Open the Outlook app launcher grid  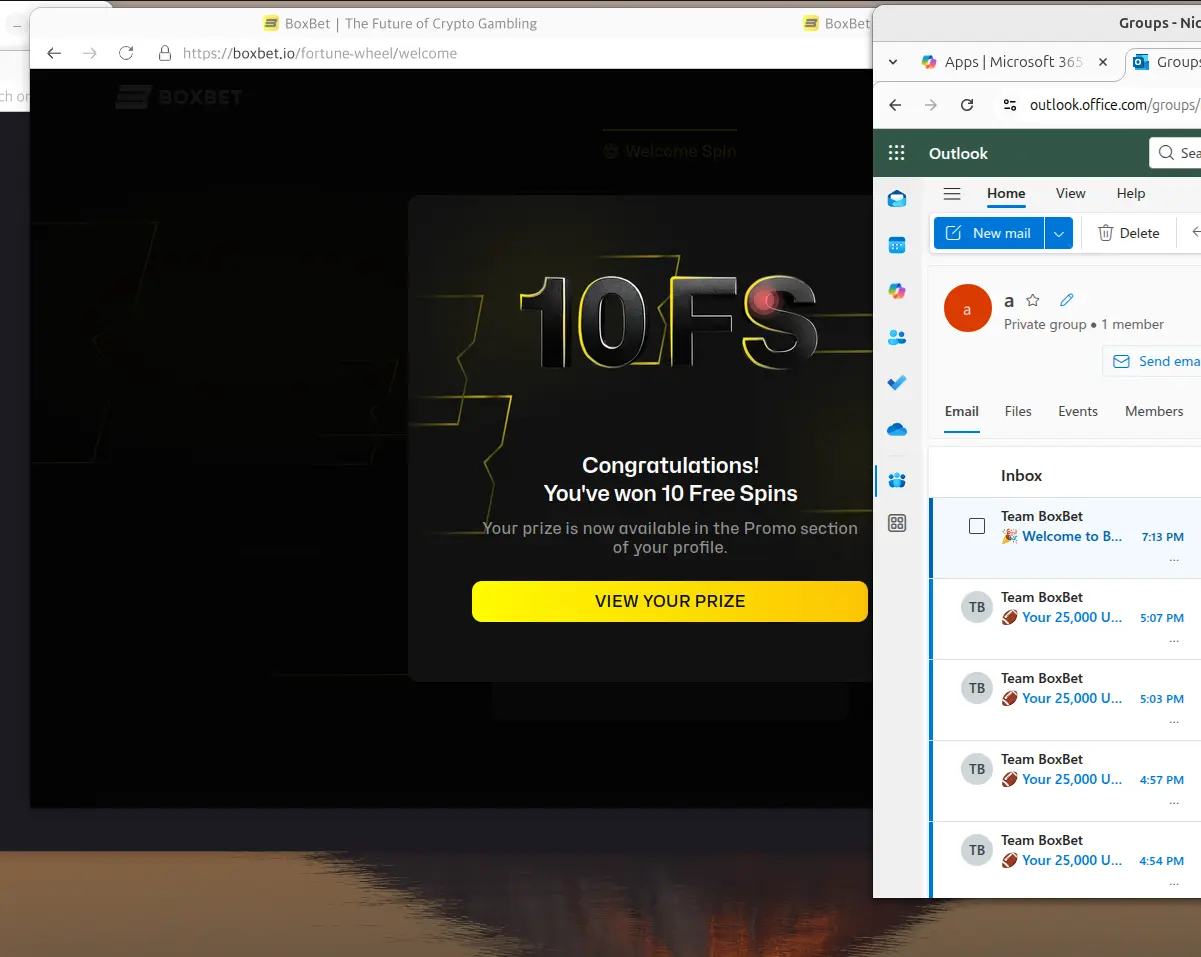(x=897, y=153)
